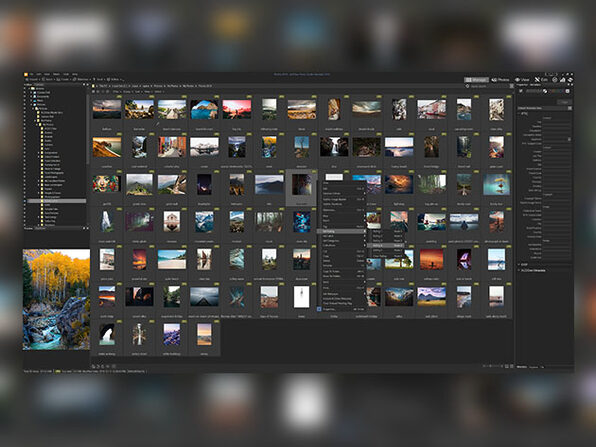
Task: Open the Dashboard chart icon
Action: 563,80
